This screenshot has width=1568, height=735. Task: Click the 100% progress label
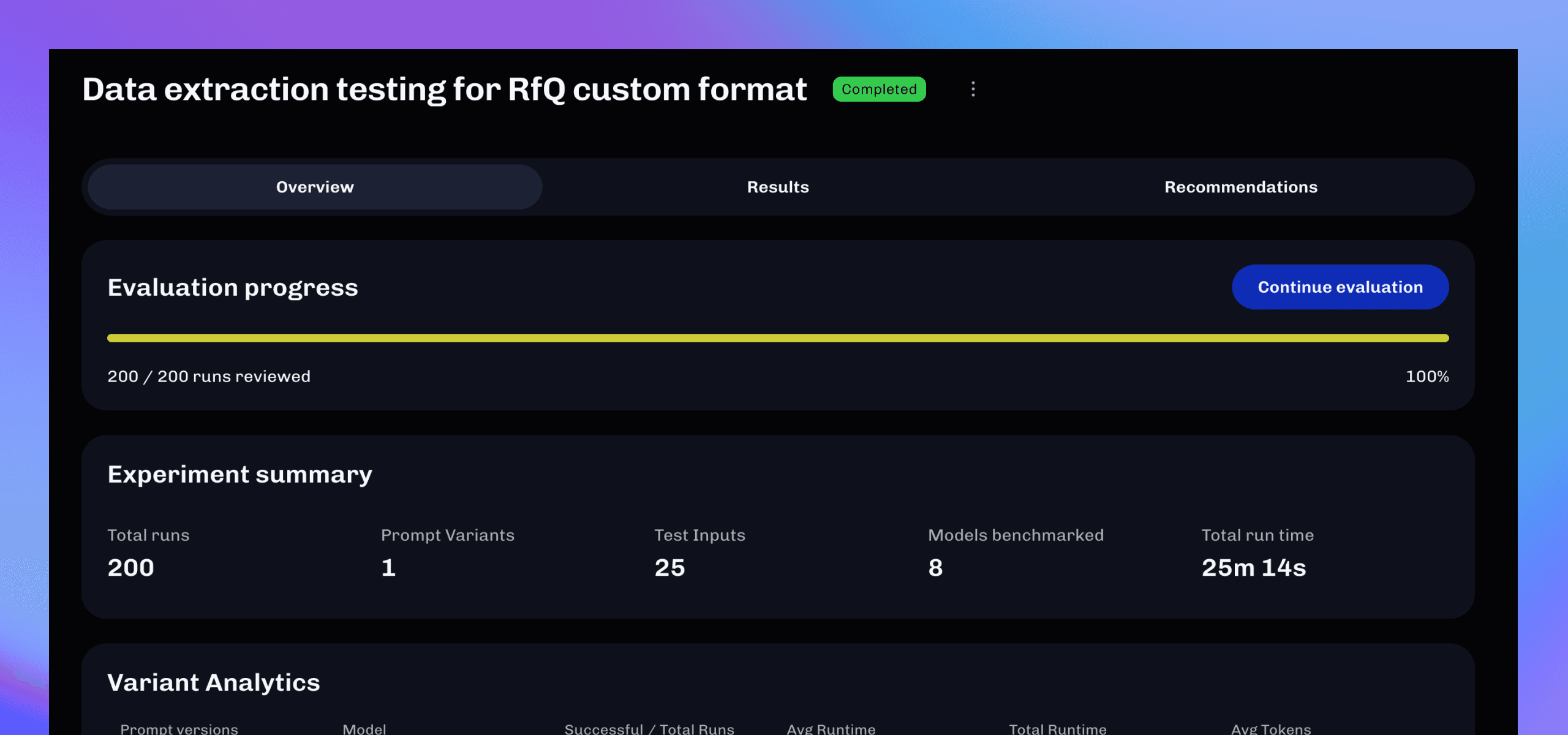[x=1427, y=376]
